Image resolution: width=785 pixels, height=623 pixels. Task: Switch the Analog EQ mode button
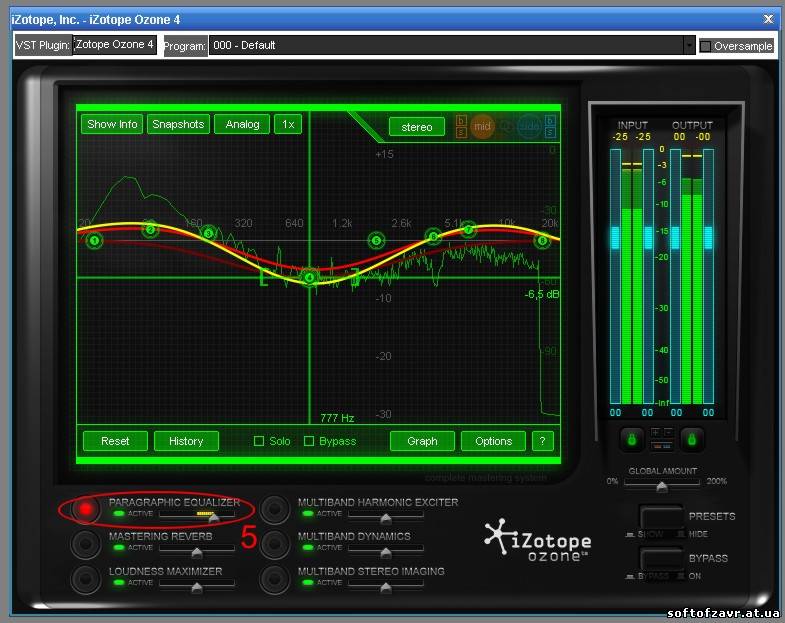click(242, 124)
